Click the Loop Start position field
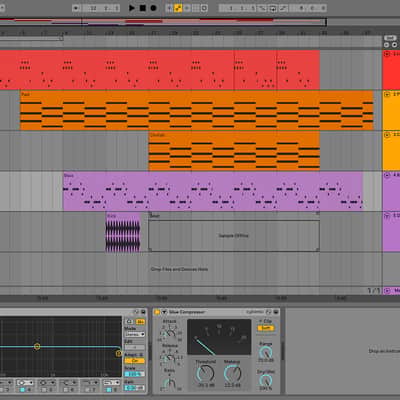The height and width of the screenshot is (400, 400). (237, 8)
